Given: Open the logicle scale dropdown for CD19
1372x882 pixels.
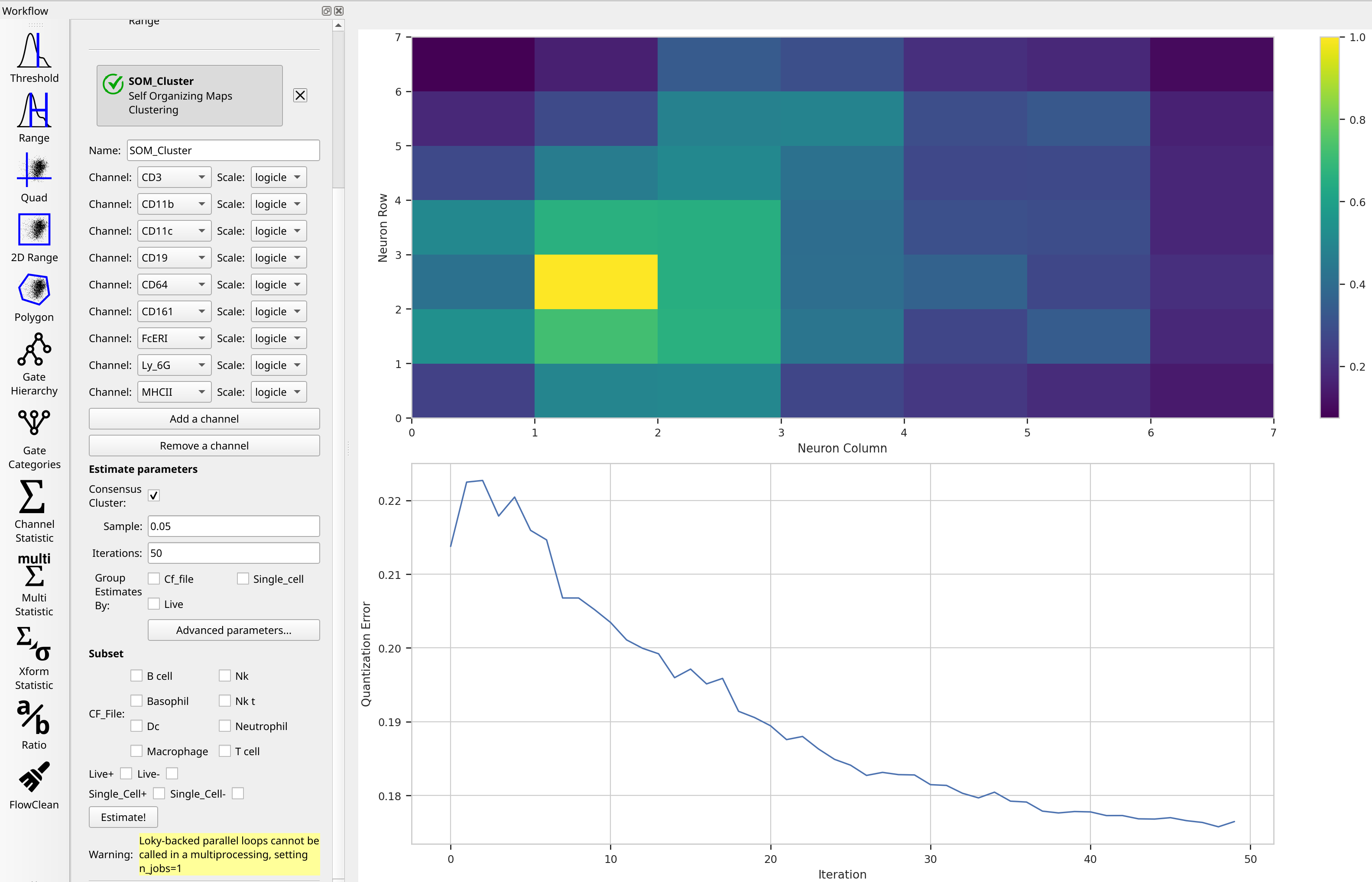Looking at the screenshot, I should pos(279,258).
